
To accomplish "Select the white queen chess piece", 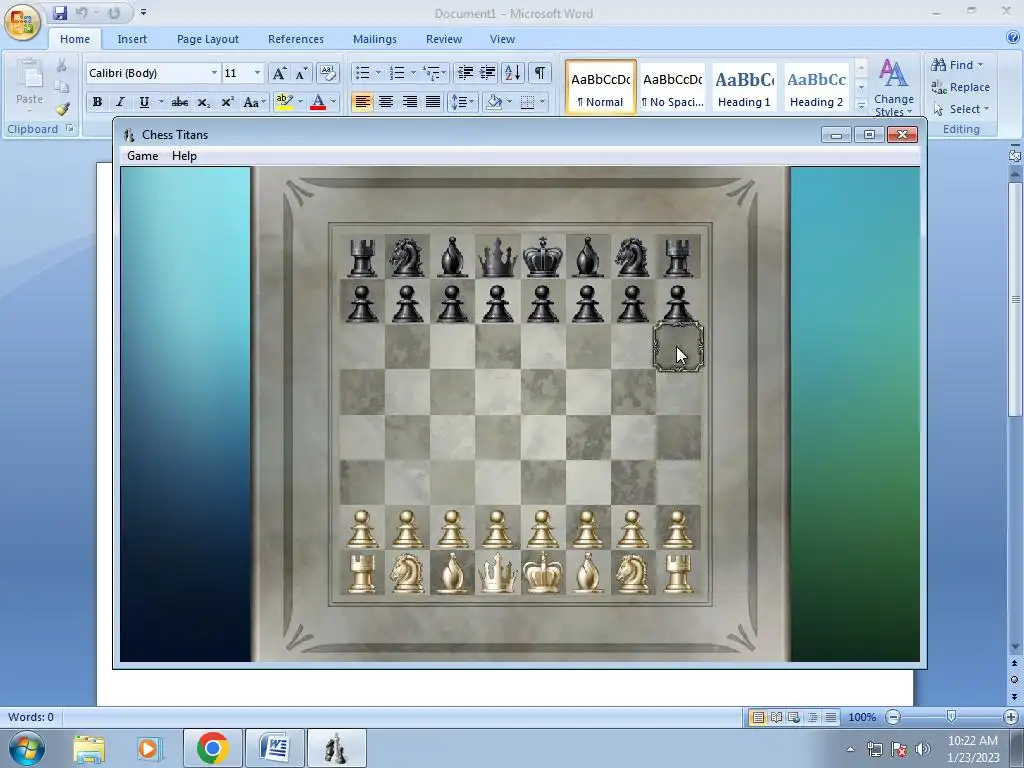I will tap(498, 573).
